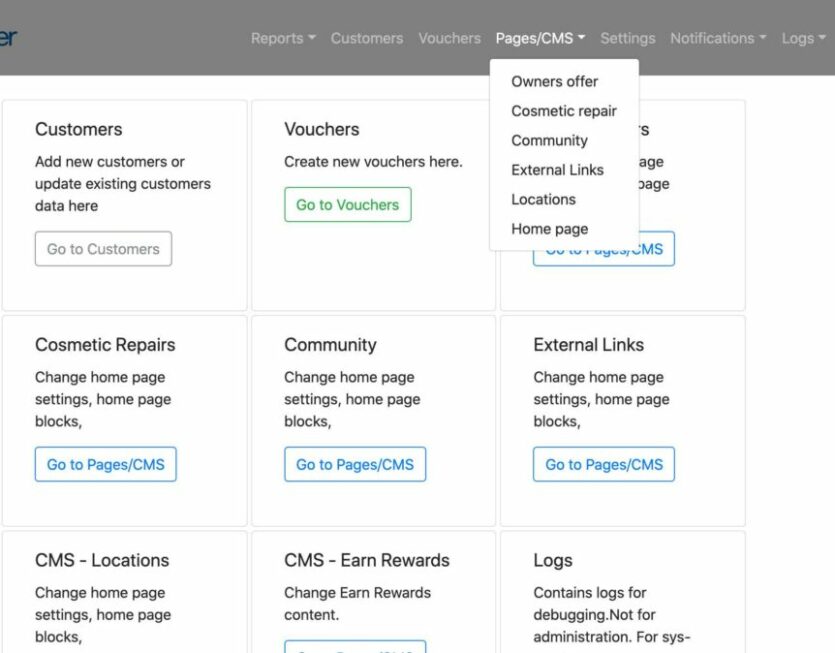
Task: Click the button partly hidden behind dropdown menu
Action: [655, 254]
